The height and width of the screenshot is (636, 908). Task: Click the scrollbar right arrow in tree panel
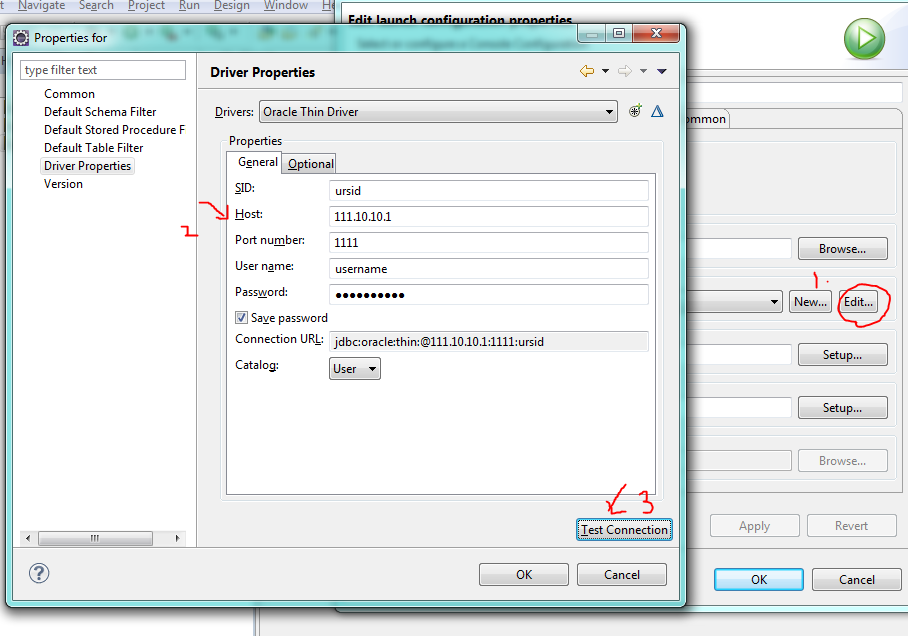pos(177,538)
